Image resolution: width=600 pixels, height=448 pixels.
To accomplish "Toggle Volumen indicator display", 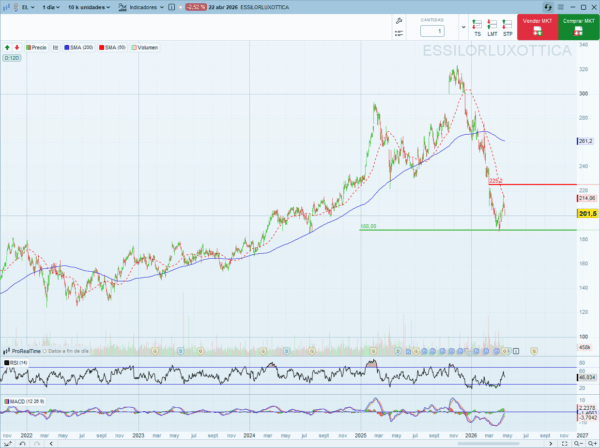I will pyautogui.click(x=145, y=47).
